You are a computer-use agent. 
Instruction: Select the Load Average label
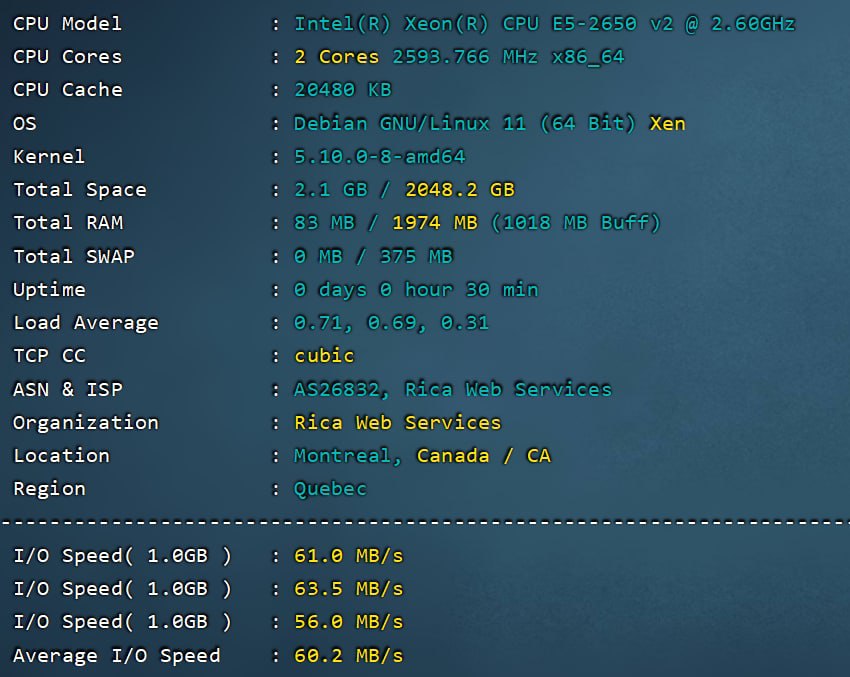click(x=86, y=323)
